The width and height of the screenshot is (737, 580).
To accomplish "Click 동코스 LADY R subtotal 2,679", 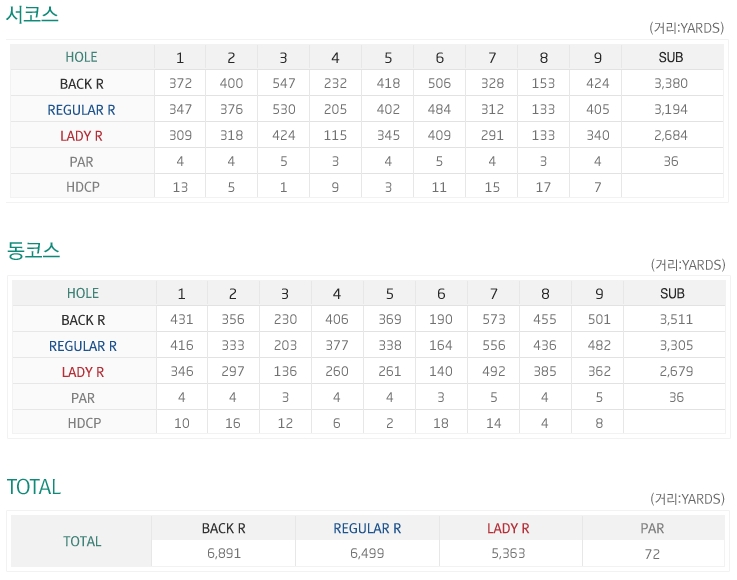I will click(x=676, y=371).
